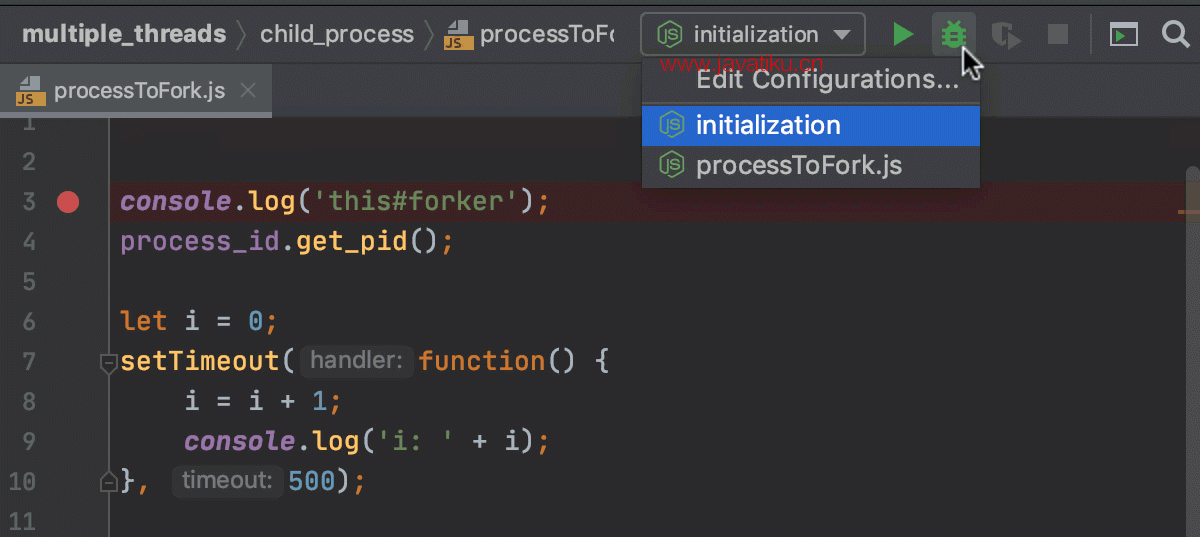Click the Run with Coverage icon

(1006, 36)
